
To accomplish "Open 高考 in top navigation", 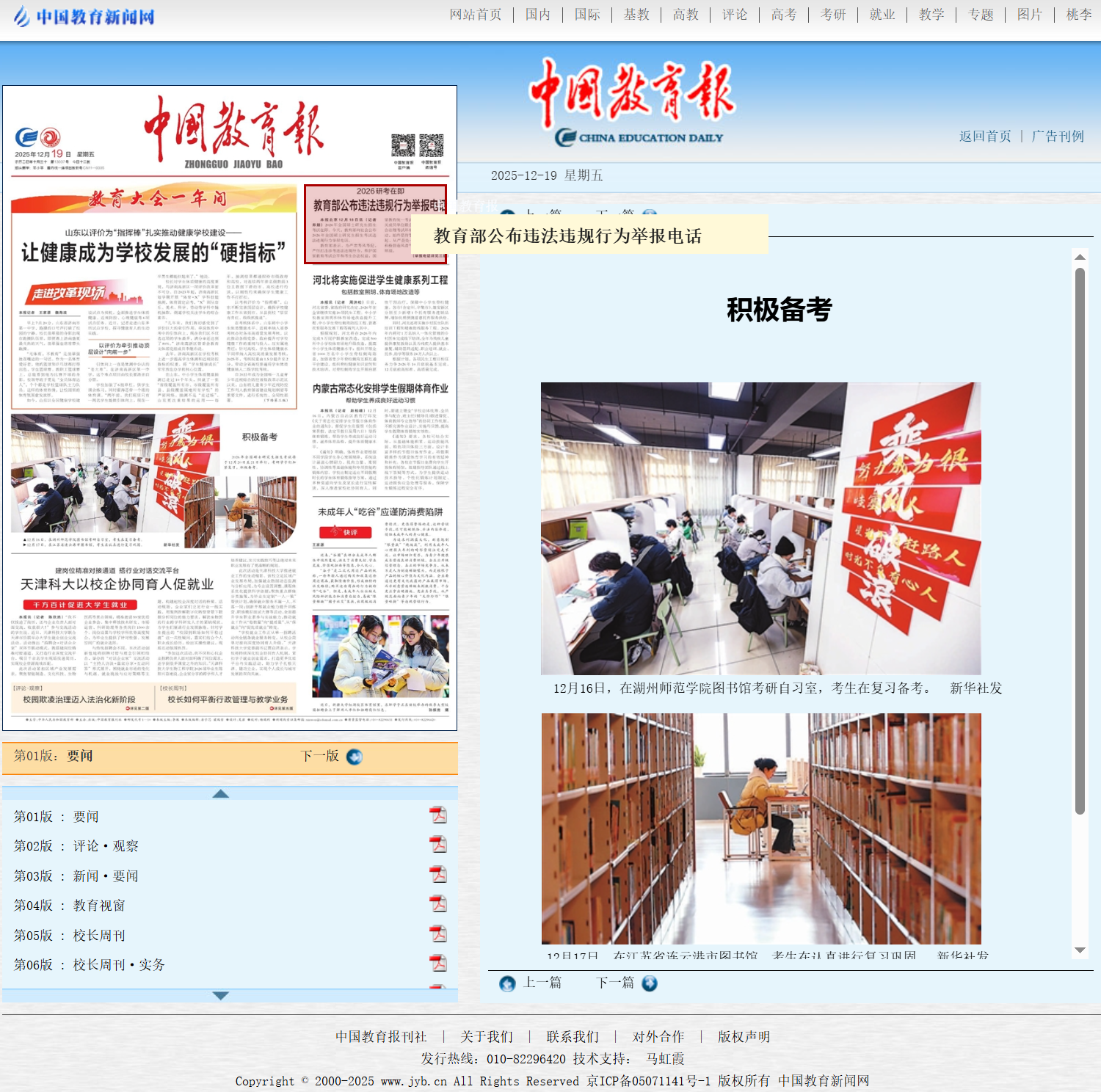I will pos(783,15).
